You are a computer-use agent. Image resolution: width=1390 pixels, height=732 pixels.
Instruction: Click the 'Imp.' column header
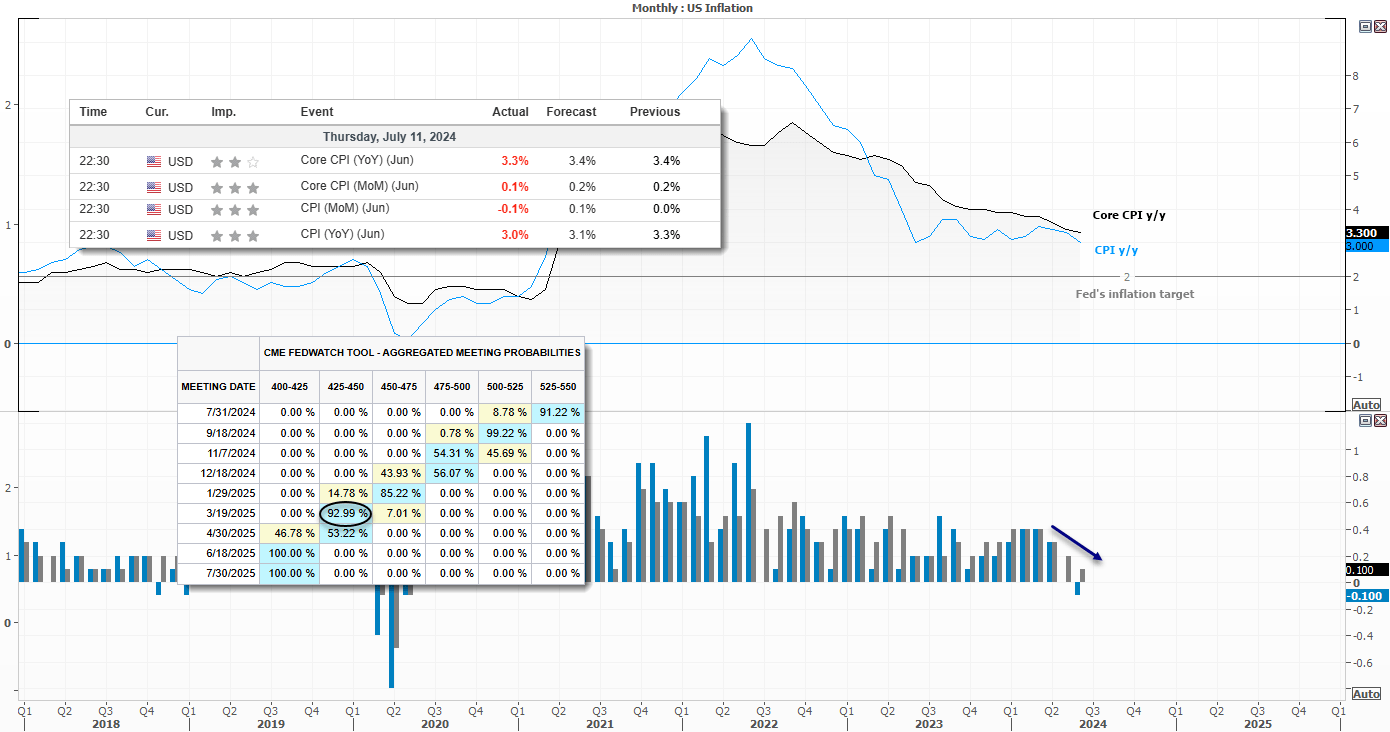coord(224,112)
